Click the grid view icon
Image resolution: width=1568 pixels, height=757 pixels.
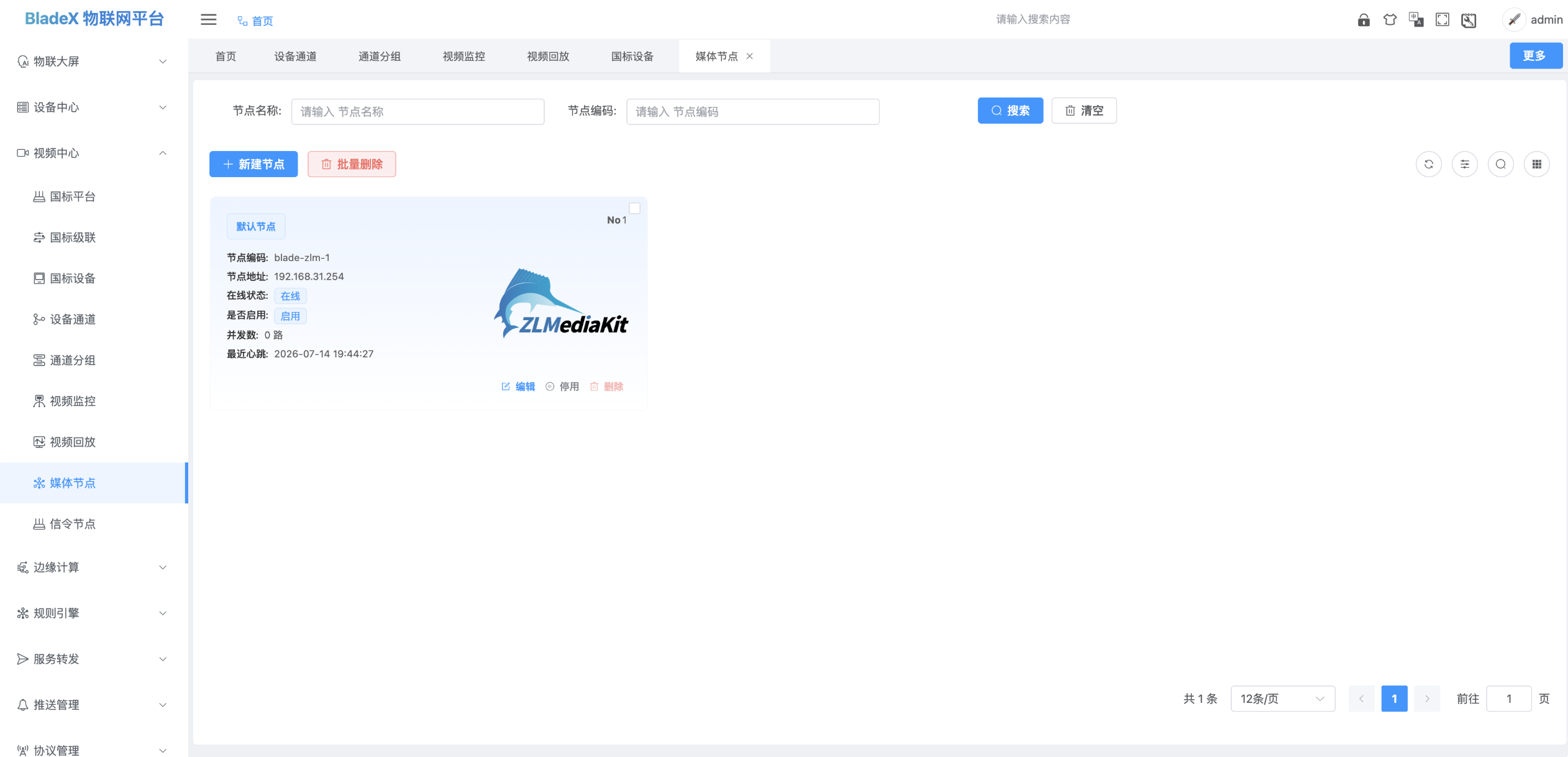(1537, 164)
